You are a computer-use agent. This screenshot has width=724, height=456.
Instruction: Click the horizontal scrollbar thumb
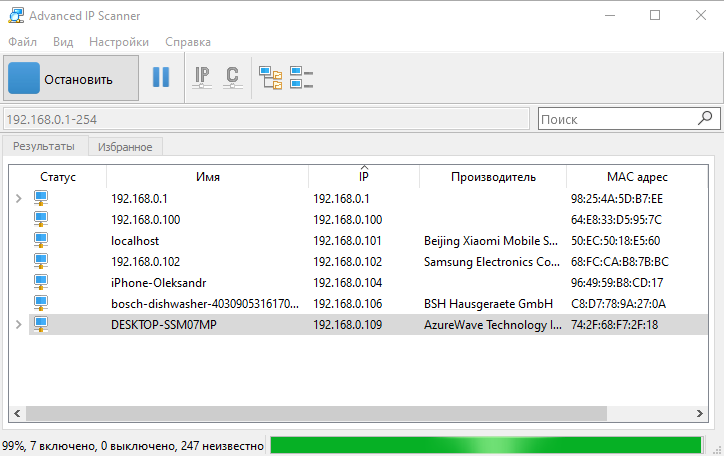tap(316, 413)
